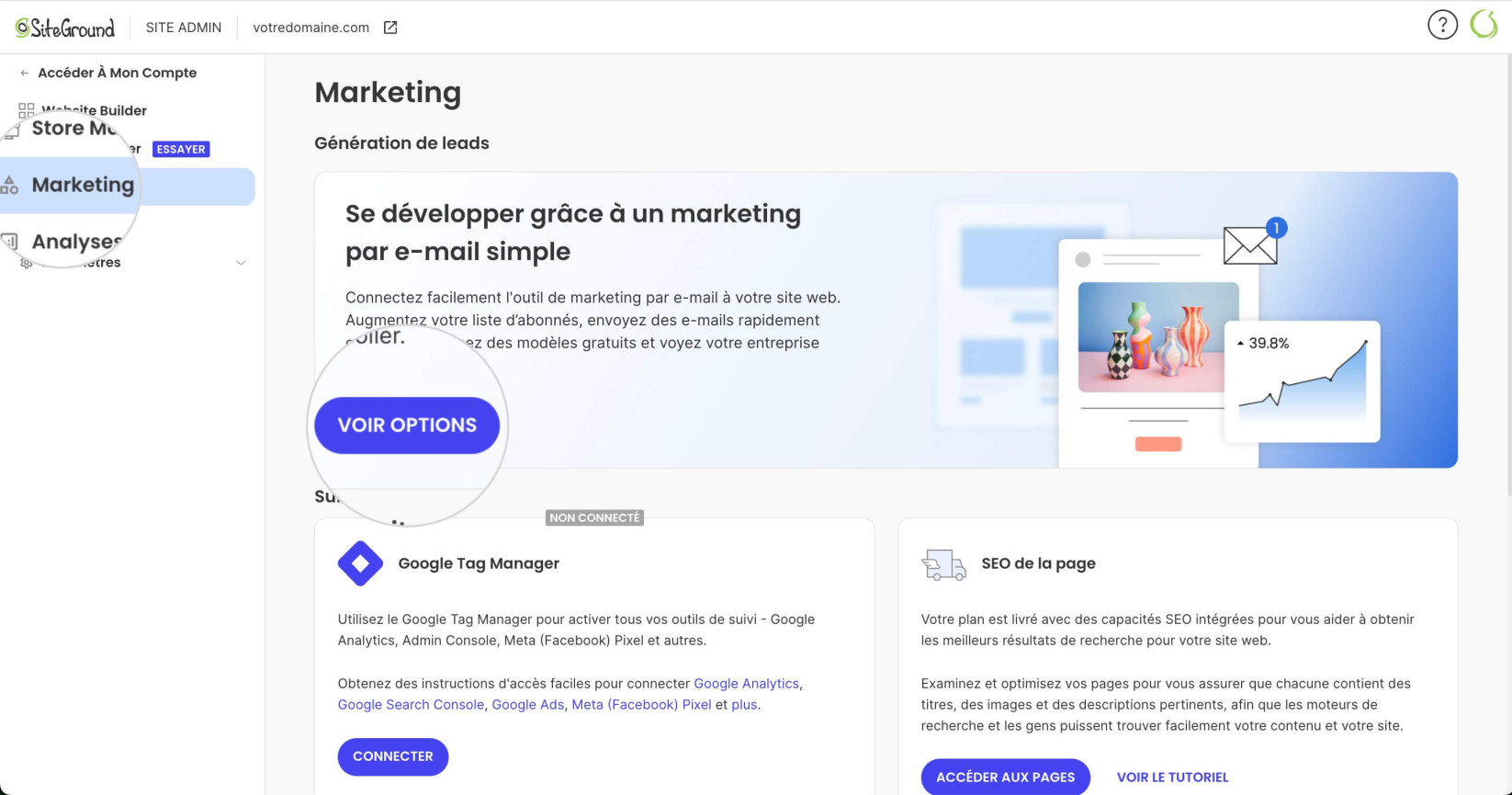
Task: Open Accéder À Mon Compte link
Action: point(117,73)
